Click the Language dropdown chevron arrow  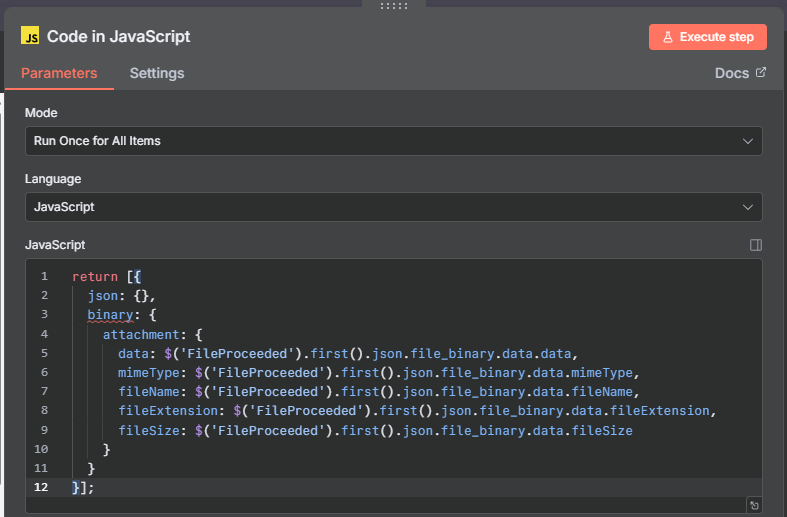pos(748,207)
